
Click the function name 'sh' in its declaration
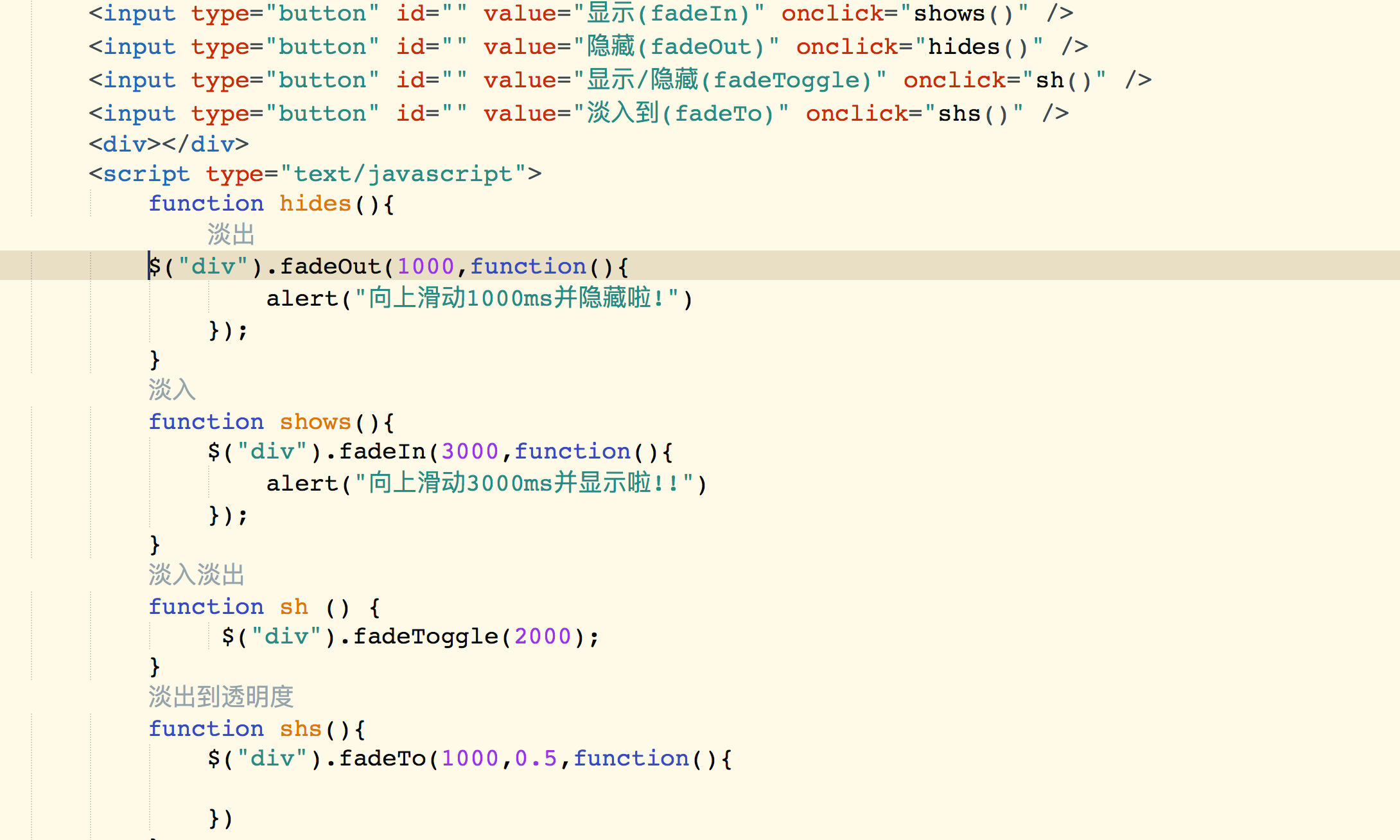pos(294,608)
